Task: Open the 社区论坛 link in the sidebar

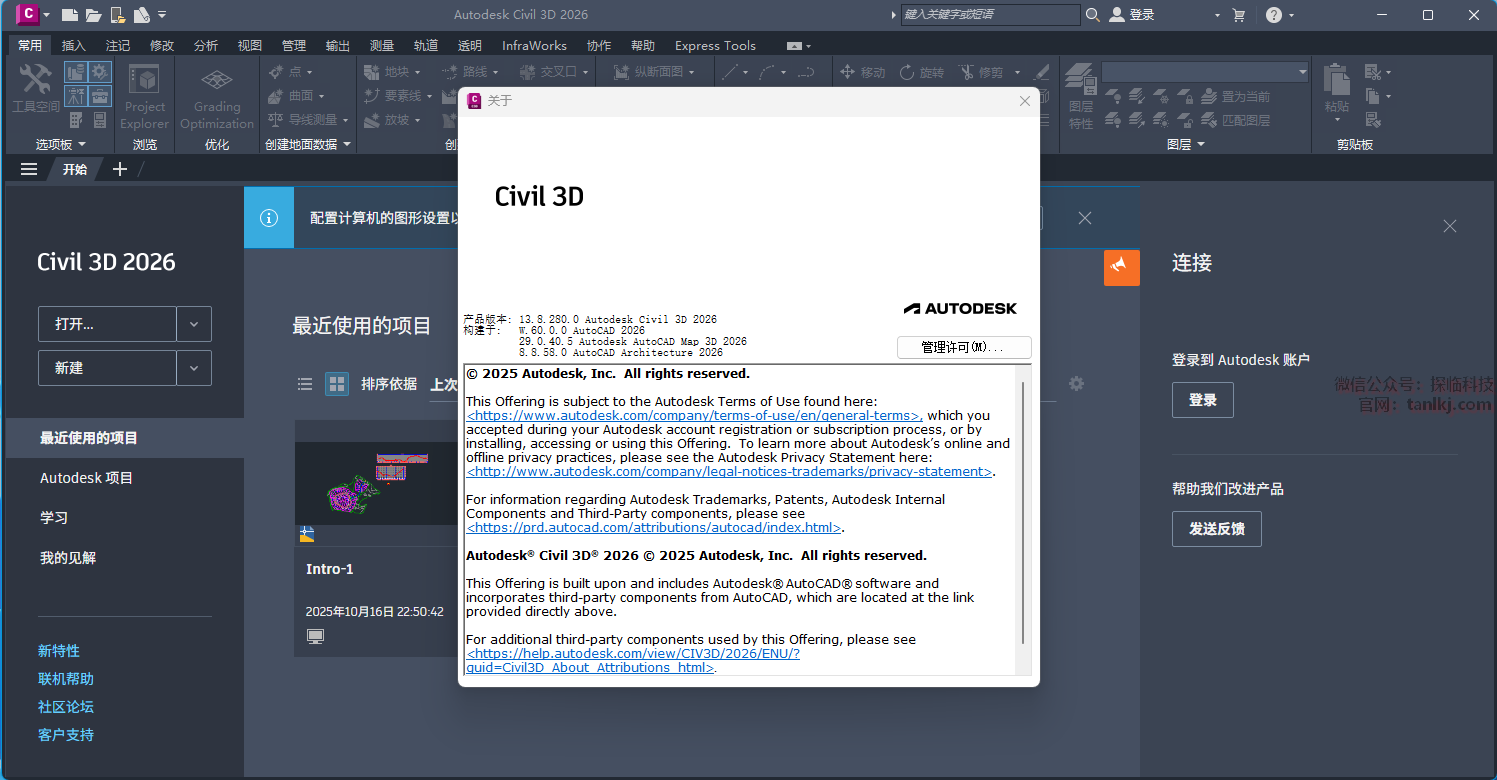Action: point(66,707)
